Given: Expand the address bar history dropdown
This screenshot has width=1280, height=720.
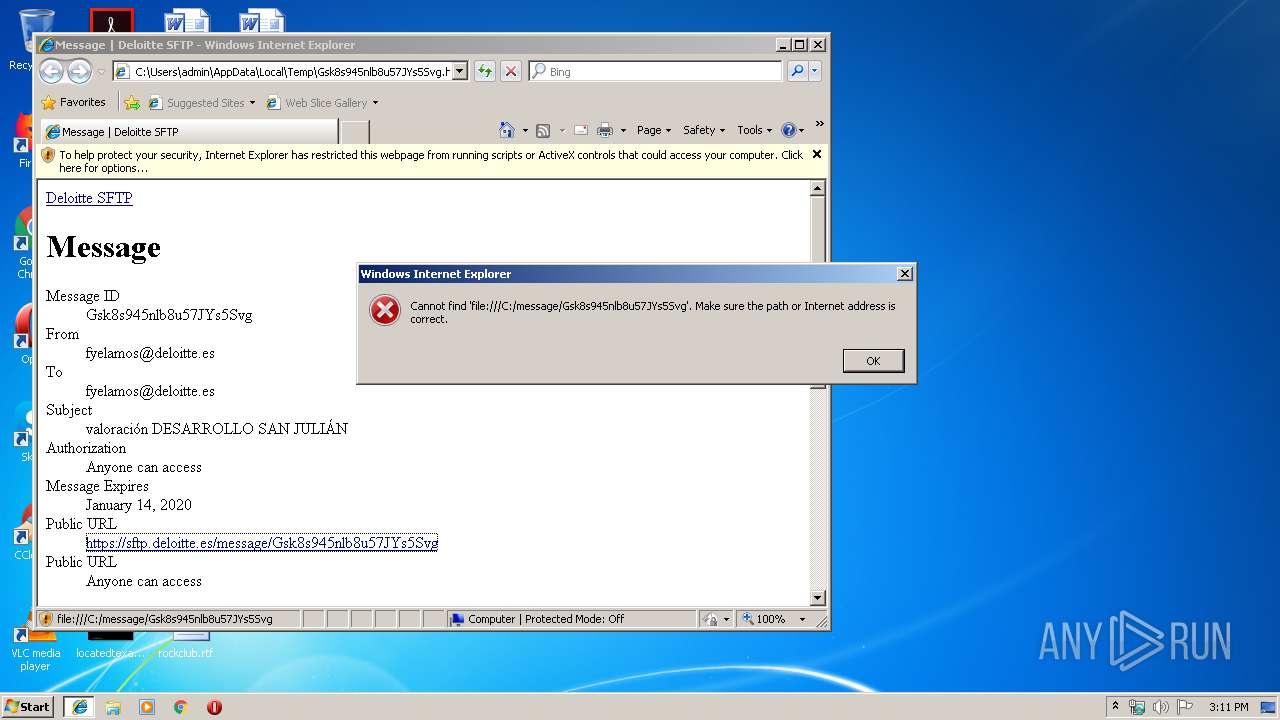Looking at the screenshot, I should coord(460,71).
